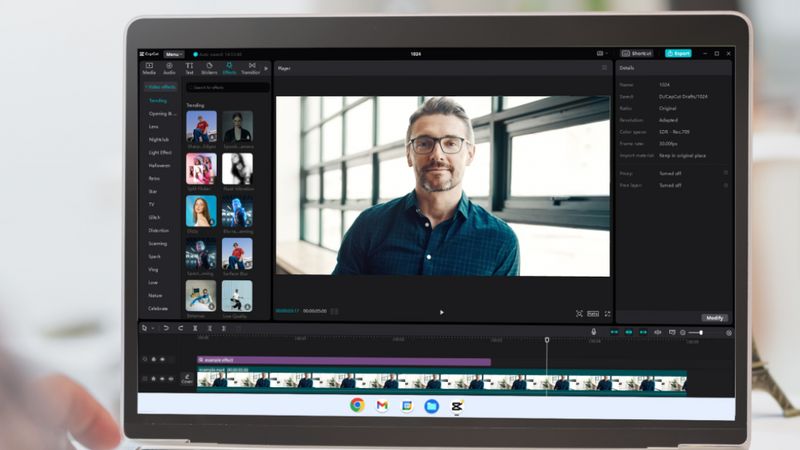Expand more tabs arrow beside Transition

point(267,68)
